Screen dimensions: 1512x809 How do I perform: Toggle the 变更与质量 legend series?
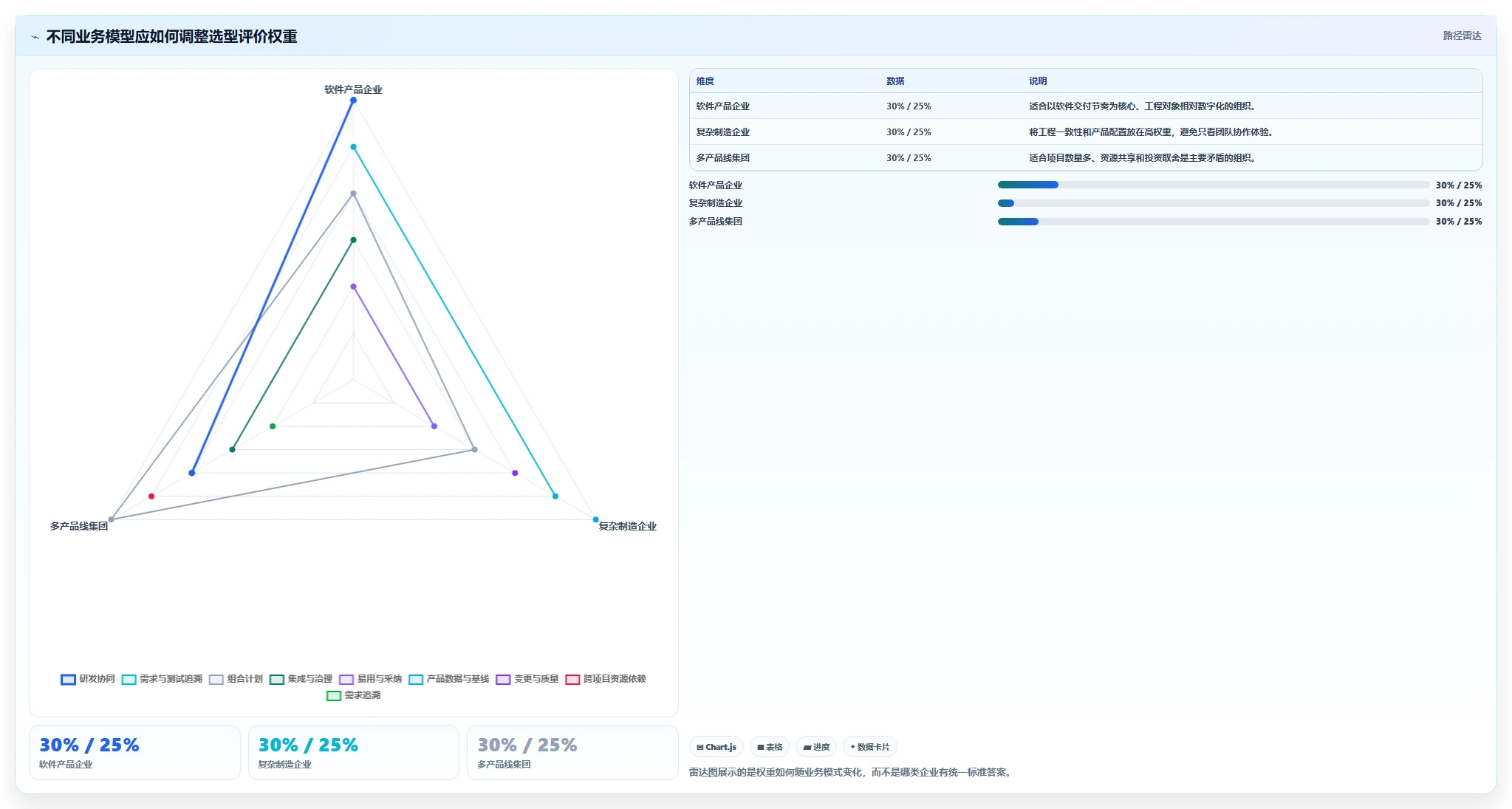pos(527,679)
